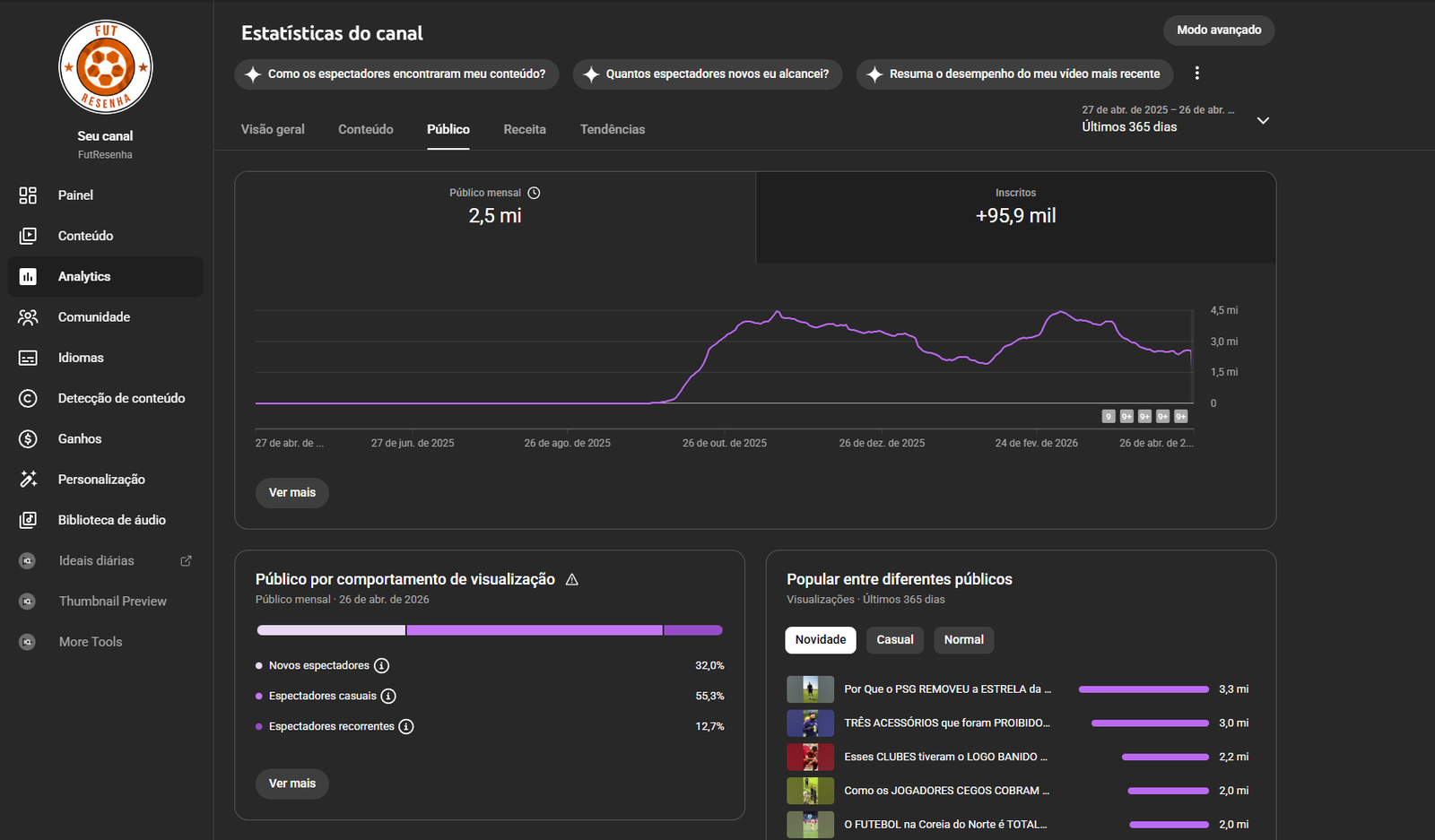
Task: Click the Personalização magic wand icon
Action: (x=28, y=480)
